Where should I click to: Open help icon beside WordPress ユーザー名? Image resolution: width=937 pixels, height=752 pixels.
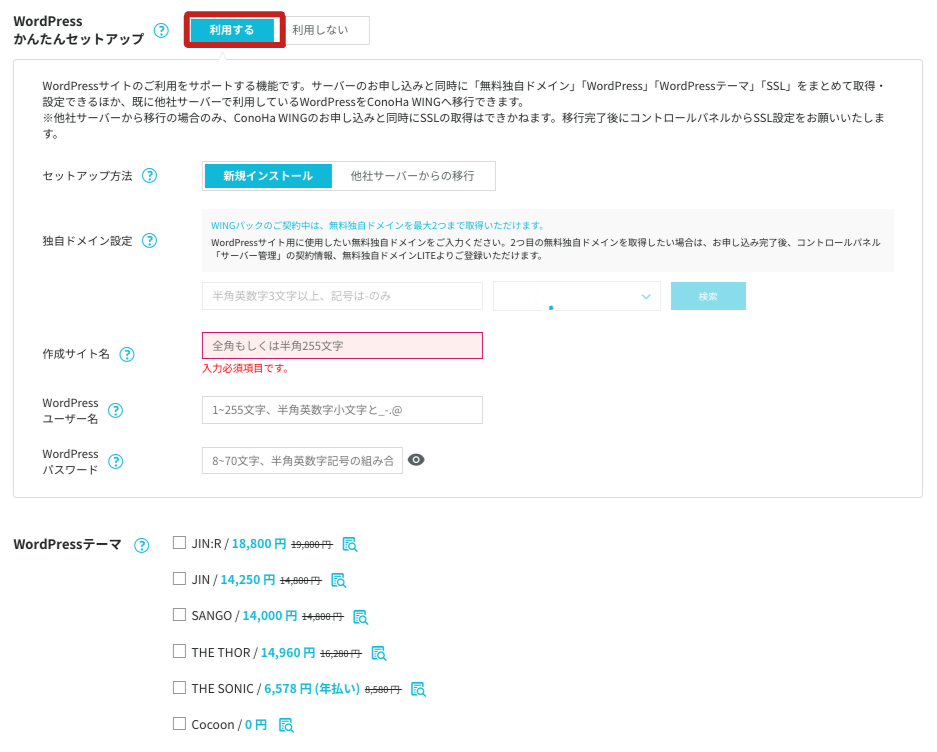(115, 411)
